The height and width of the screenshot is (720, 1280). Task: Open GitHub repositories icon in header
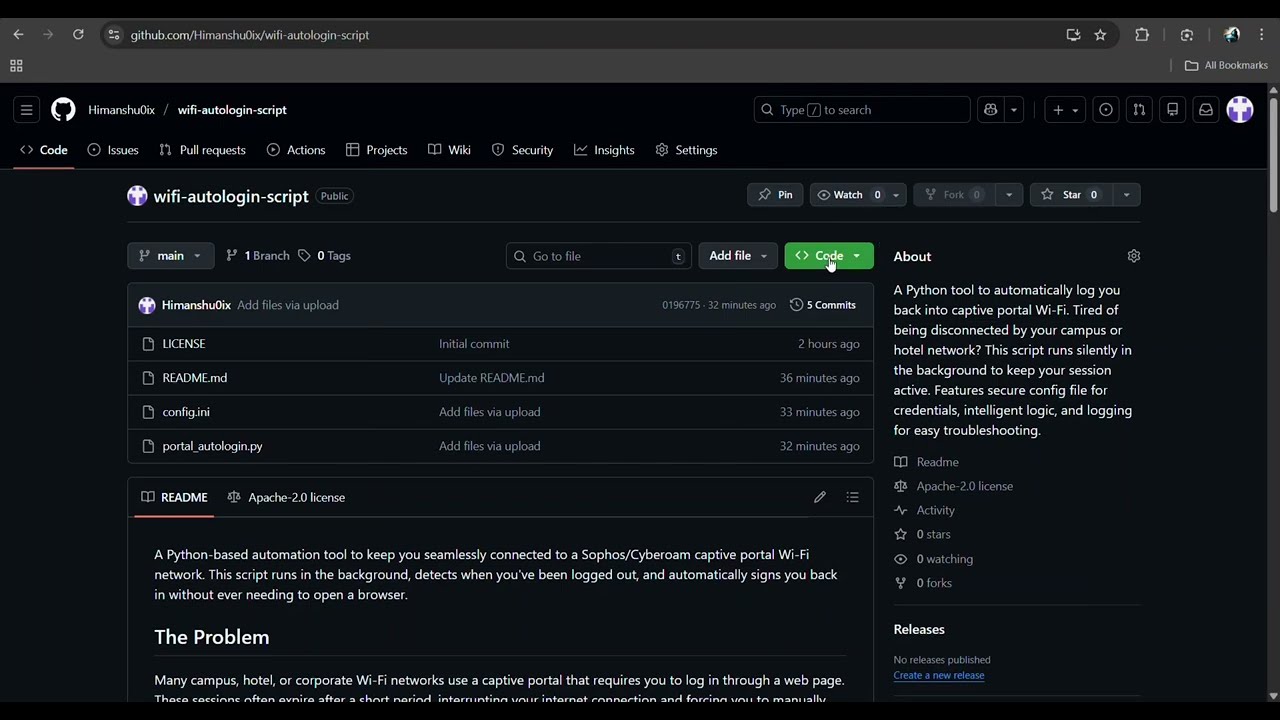coord(1173,110)
